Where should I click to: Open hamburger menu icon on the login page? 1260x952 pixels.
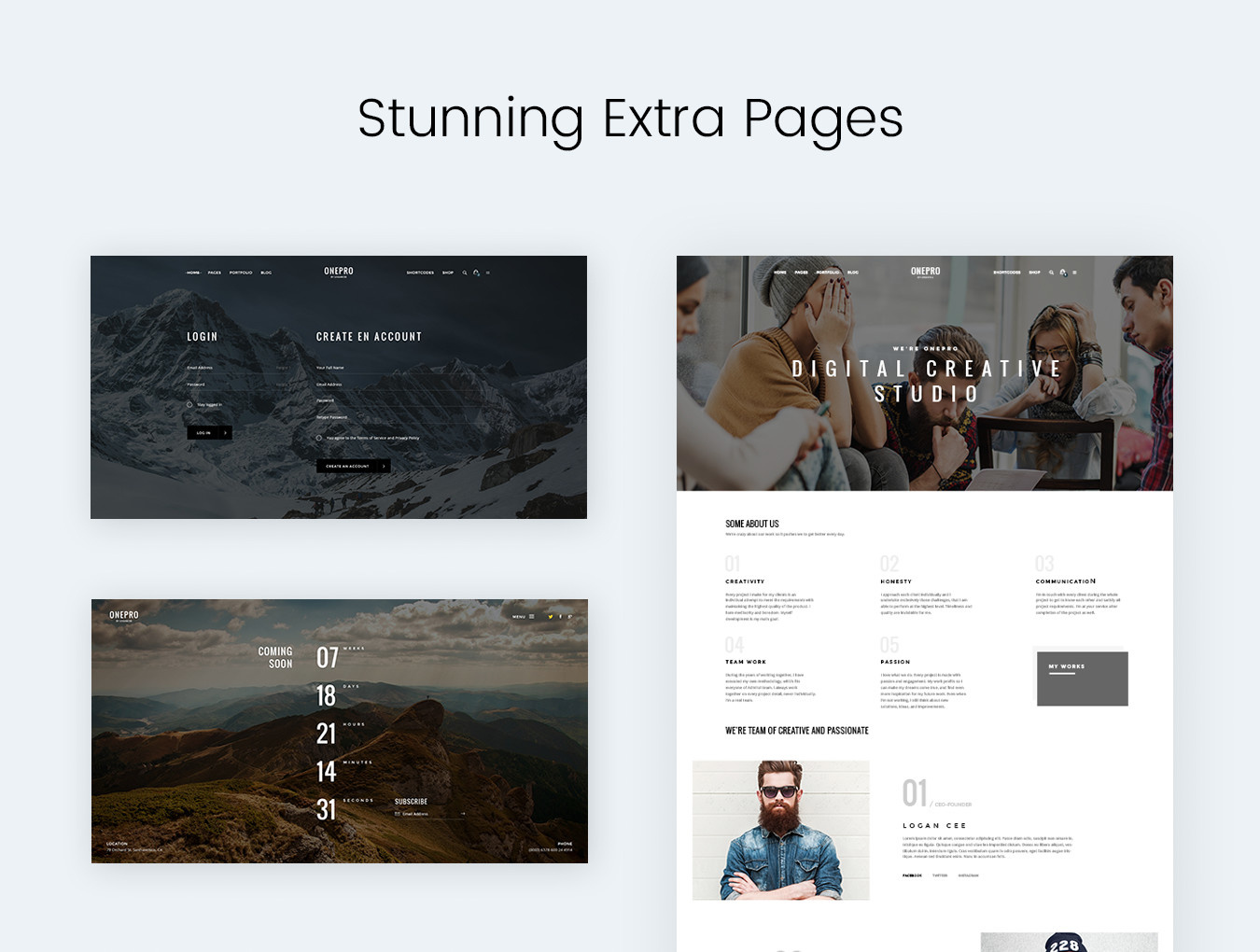[x=487, y=273]
